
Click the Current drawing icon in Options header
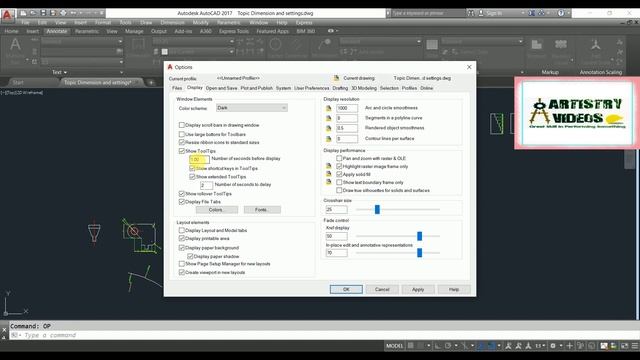(x=336, y=78)
